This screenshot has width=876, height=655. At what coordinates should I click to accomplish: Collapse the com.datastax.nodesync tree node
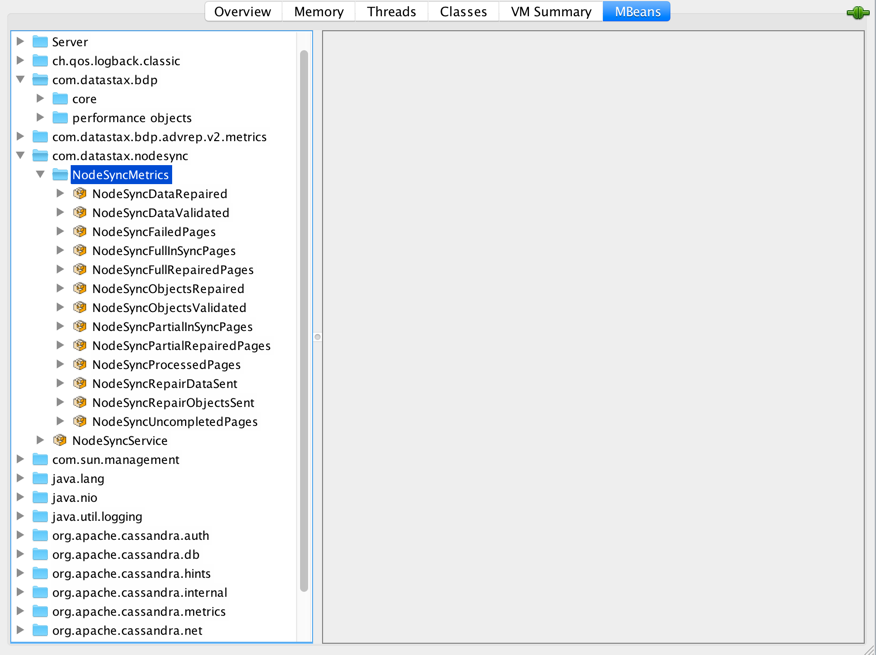(x=21, y=156)
